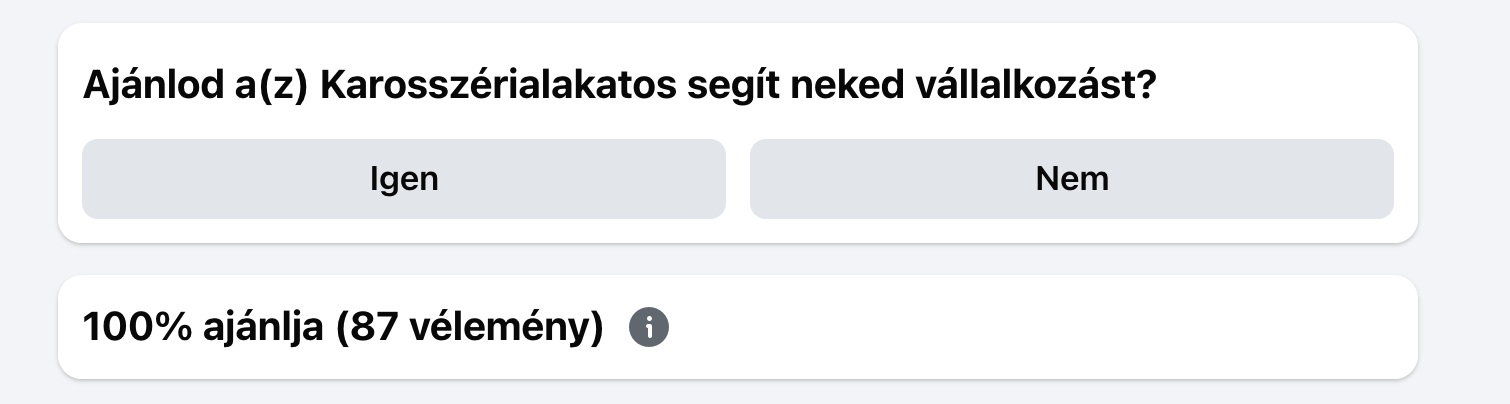This screenshot has height=404, width=1510.
Task: Click the "100% ajánlja (87 vélemény)" text
Action: click(344, 328)
